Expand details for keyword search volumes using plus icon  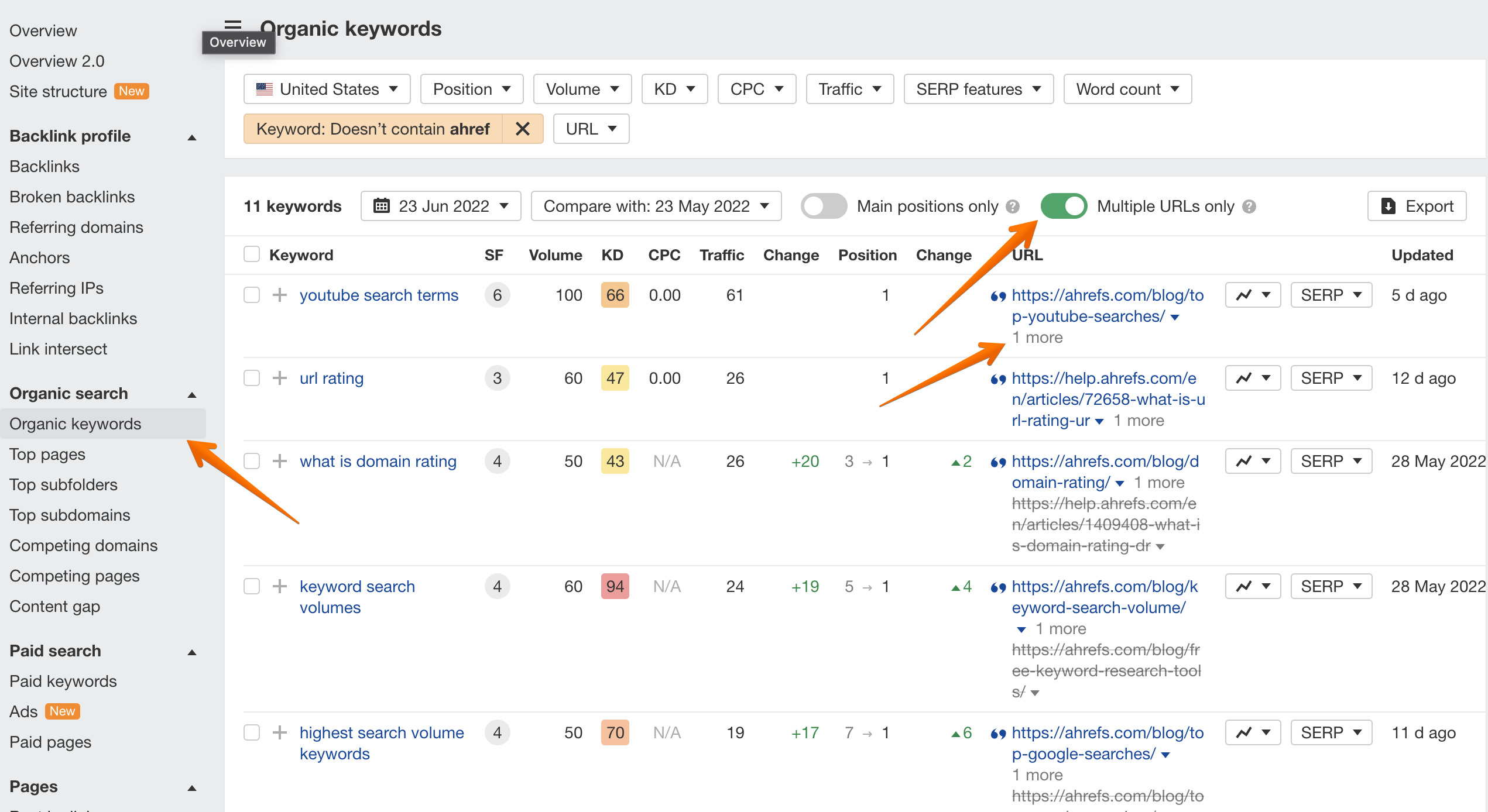(x=279, y=586)
